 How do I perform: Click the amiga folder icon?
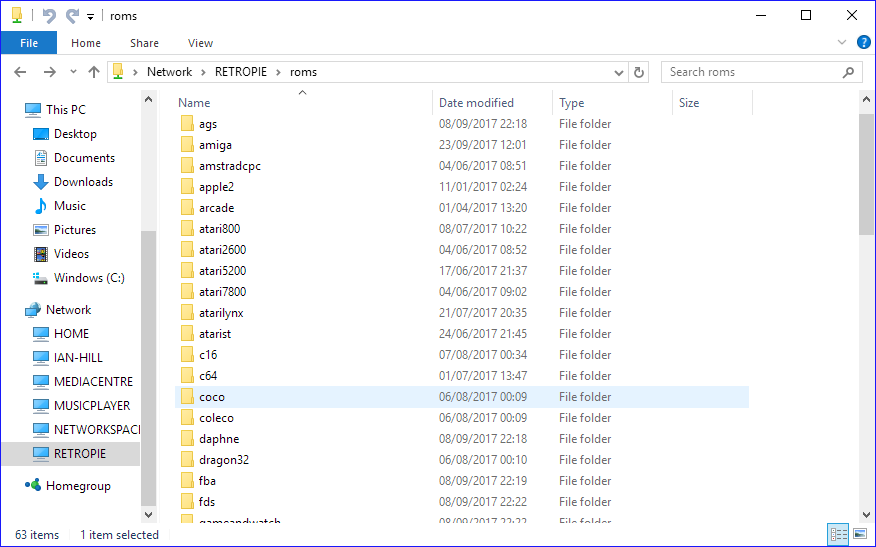click(186, 145)
